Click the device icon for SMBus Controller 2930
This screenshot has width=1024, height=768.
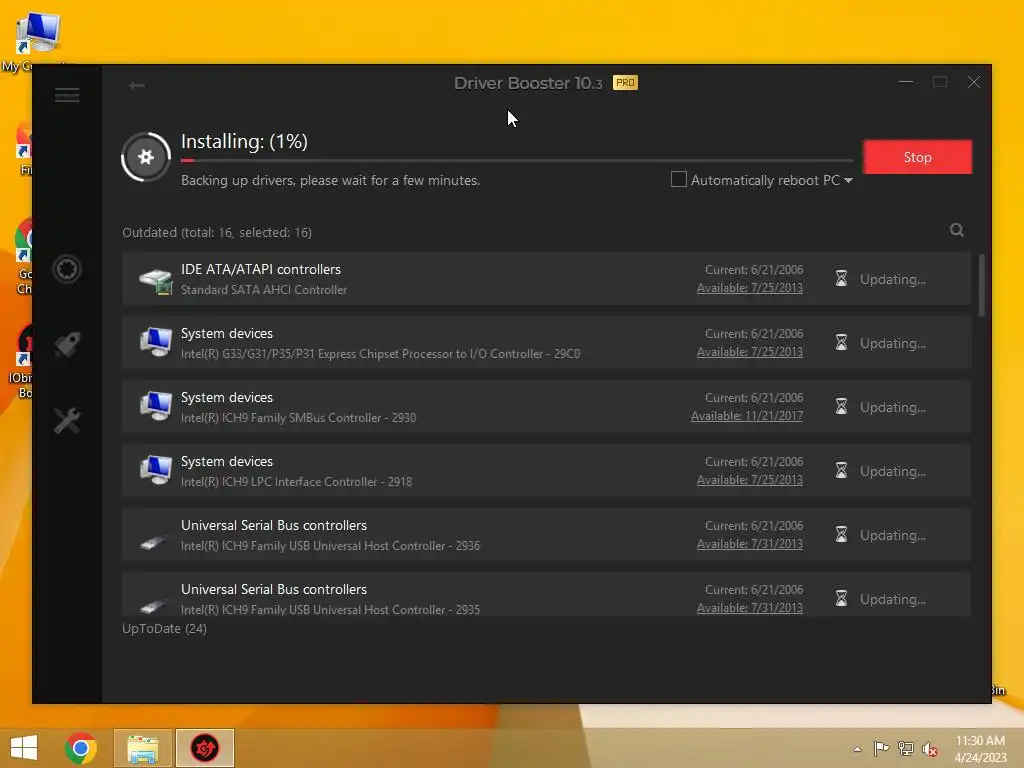point(155,406)
